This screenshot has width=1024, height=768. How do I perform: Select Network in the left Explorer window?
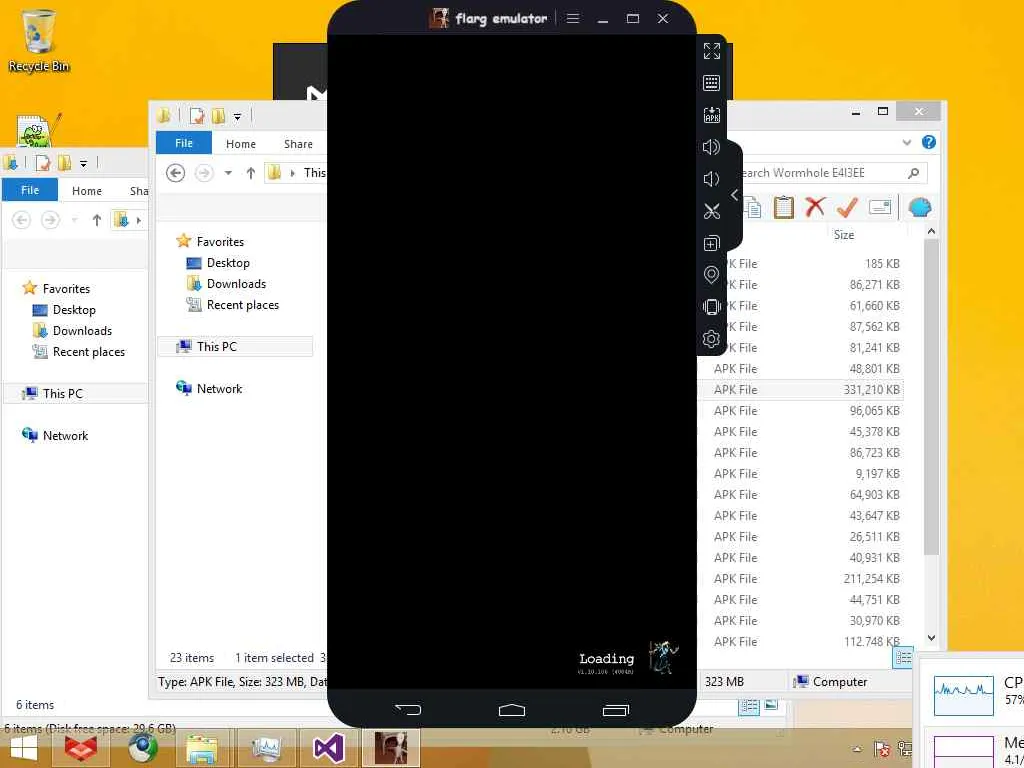pyautogui.click(x=65, y=436)
